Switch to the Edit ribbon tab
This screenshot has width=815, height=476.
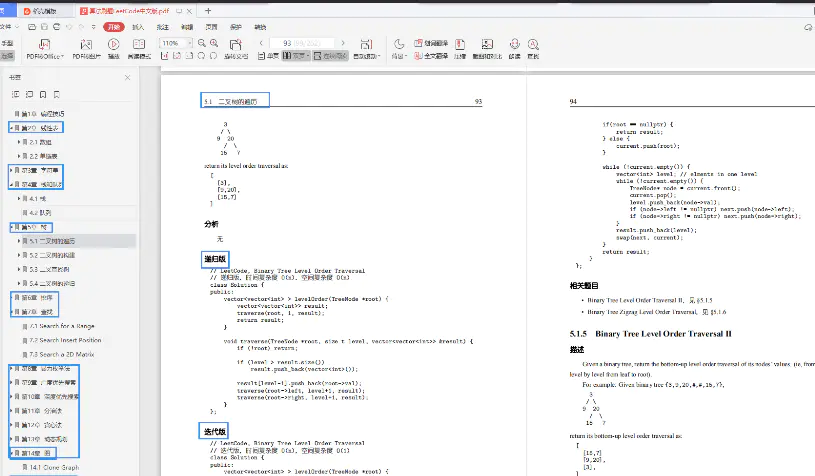pos(187,27)
